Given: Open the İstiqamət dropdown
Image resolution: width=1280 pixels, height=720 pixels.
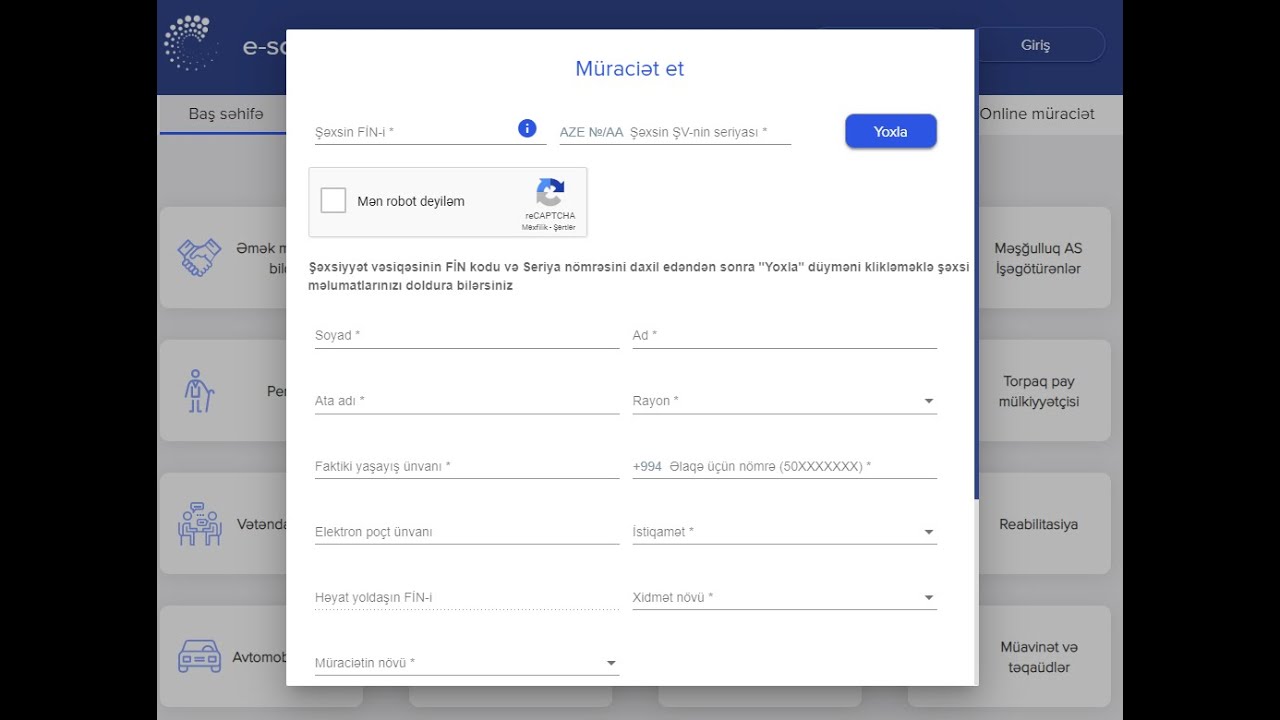Looking at the screenshot, I should click(785, 532).
